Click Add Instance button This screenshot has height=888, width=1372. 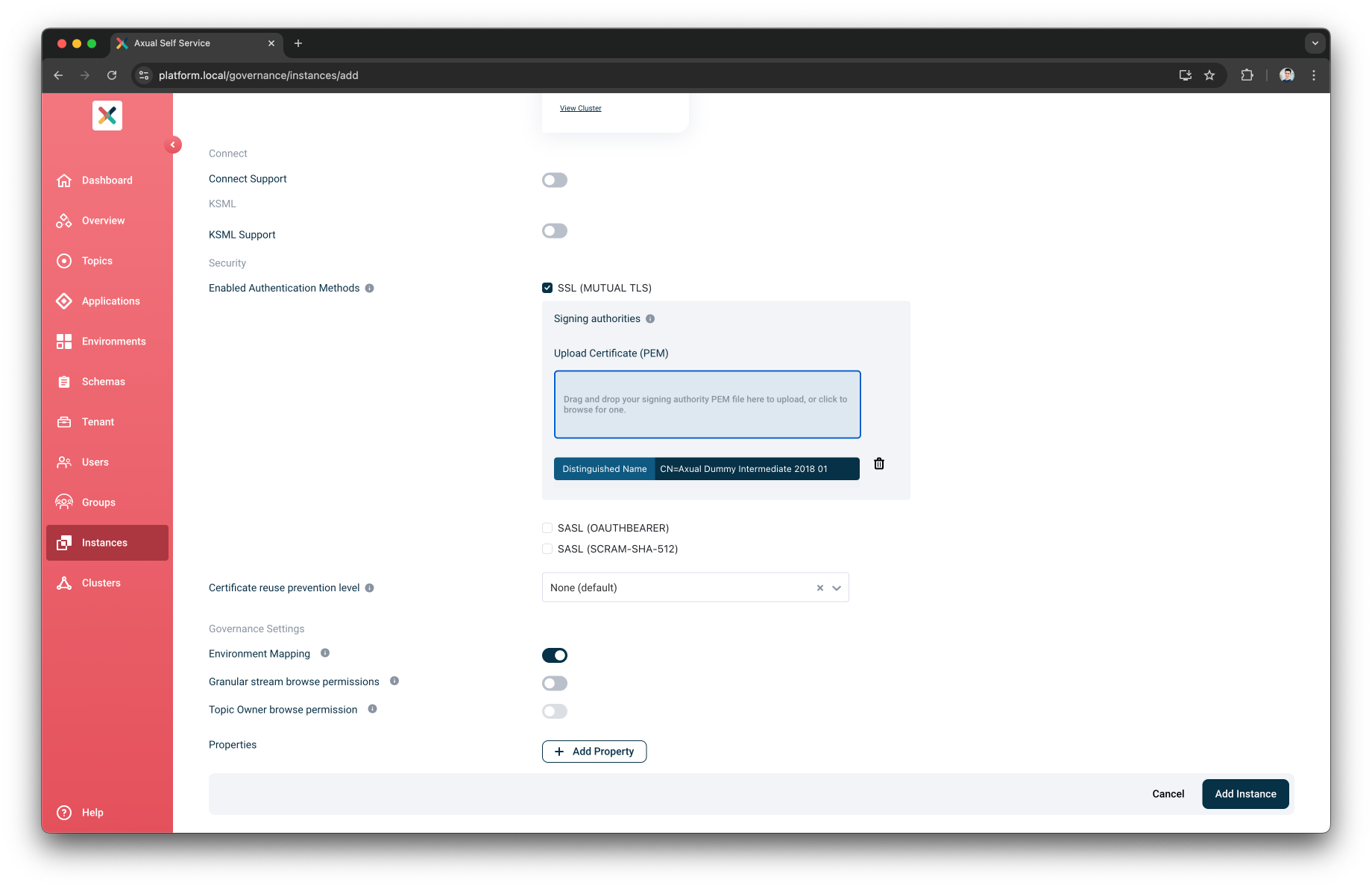click(1245, 794)
